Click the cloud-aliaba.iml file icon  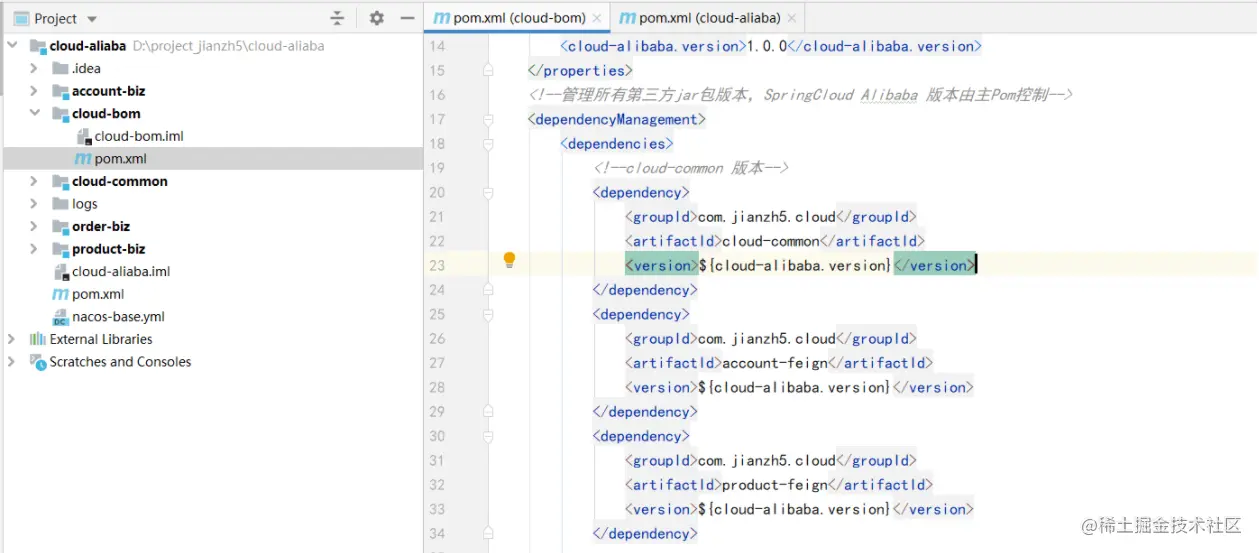[x=60, y=271]
